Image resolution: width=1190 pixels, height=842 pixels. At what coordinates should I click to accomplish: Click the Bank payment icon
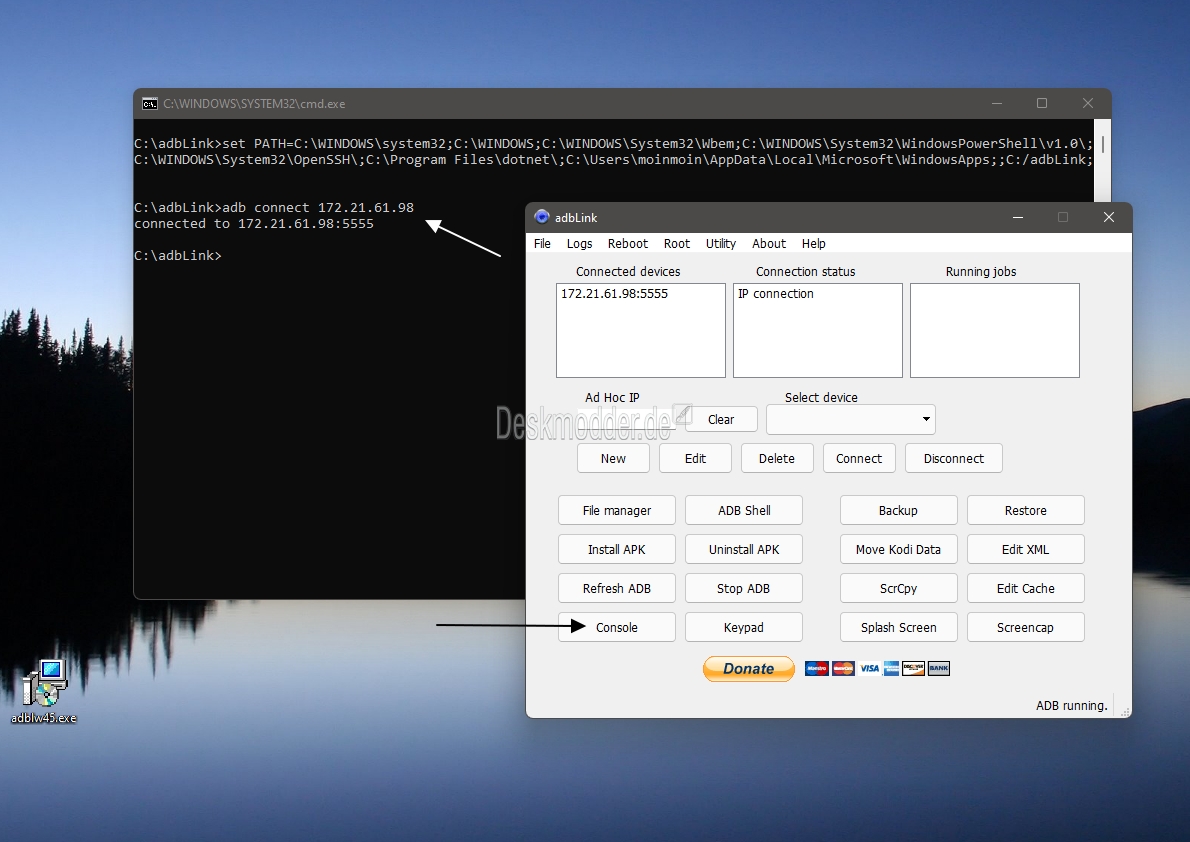click(939, 668)
